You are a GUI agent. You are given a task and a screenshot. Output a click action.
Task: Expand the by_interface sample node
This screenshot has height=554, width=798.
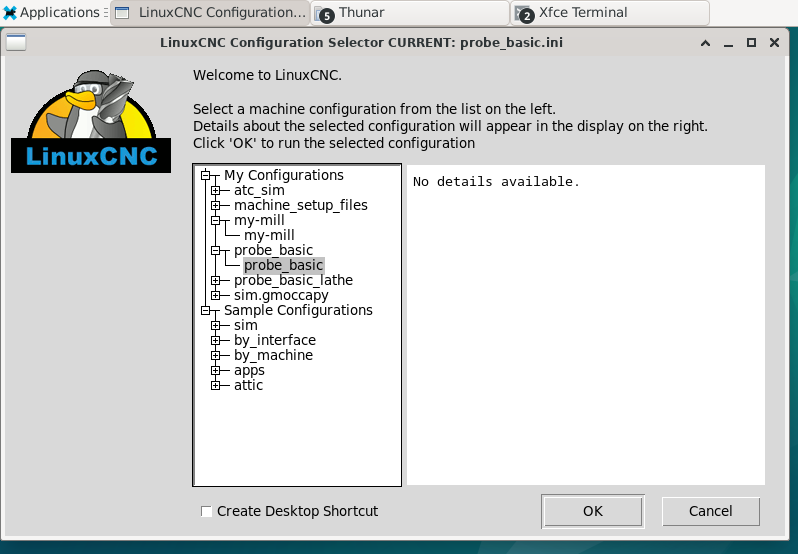click(x=215, y=340)
